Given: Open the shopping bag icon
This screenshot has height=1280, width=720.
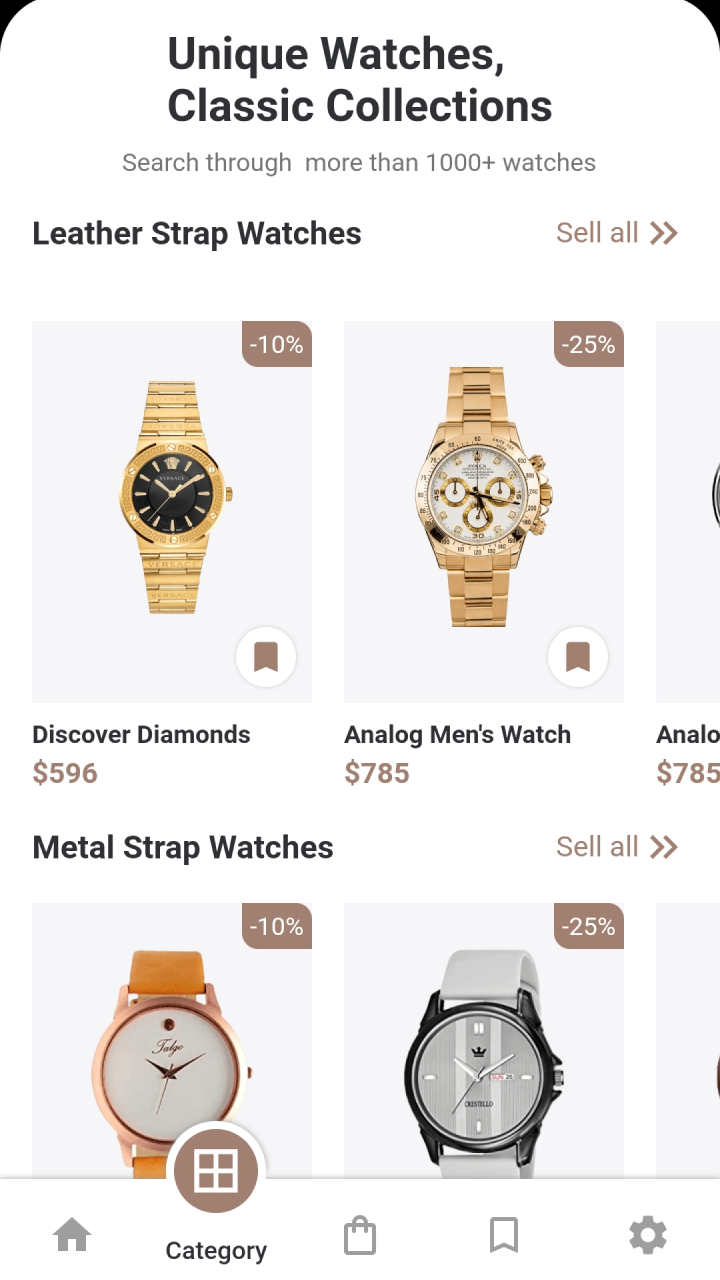Looking at the screenshot, I should click(x=360, y=1235).
